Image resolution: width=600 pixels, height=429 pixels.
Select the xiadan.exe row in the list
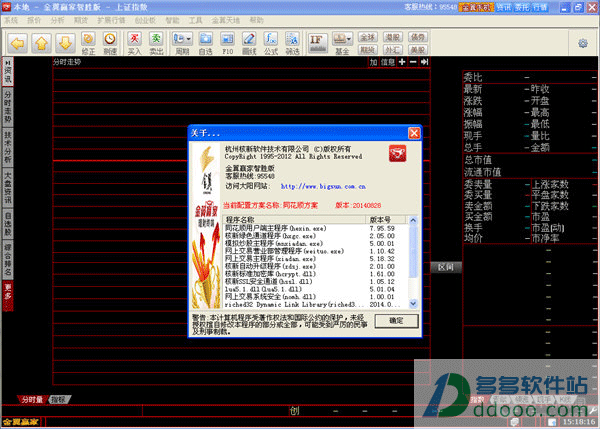point(316,259)
